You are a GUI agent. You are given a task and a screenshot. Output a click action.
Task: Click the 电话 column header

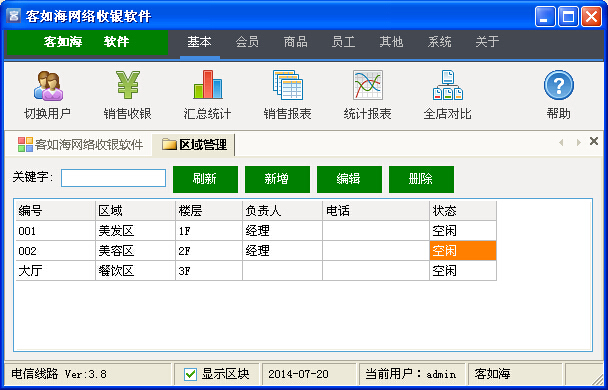[x=376, y=211]
